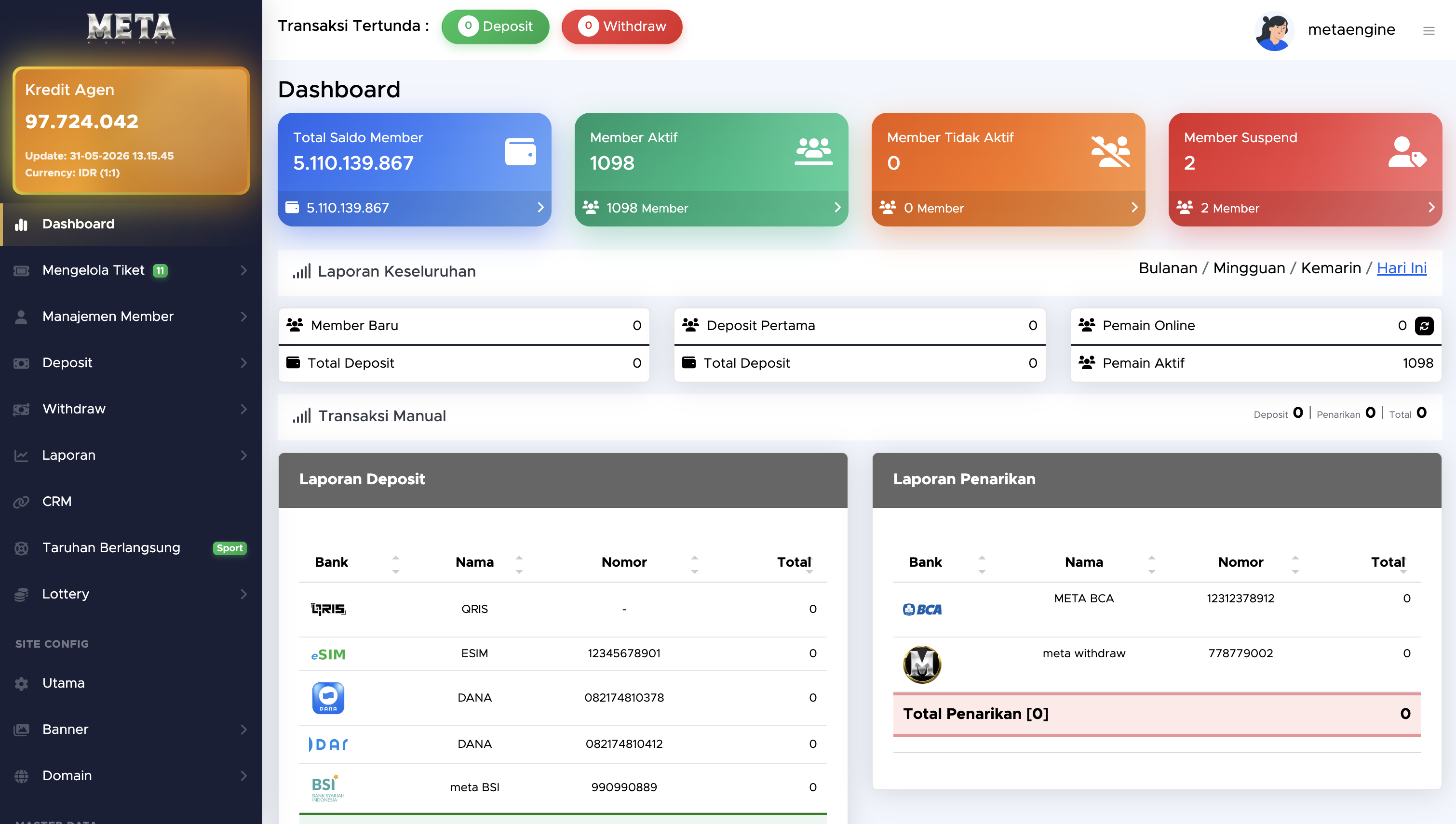Click the Withdraw cash icon in sidebar
Image resolution: width=1456 pixels, height=824 pixels.
(21, 409)
